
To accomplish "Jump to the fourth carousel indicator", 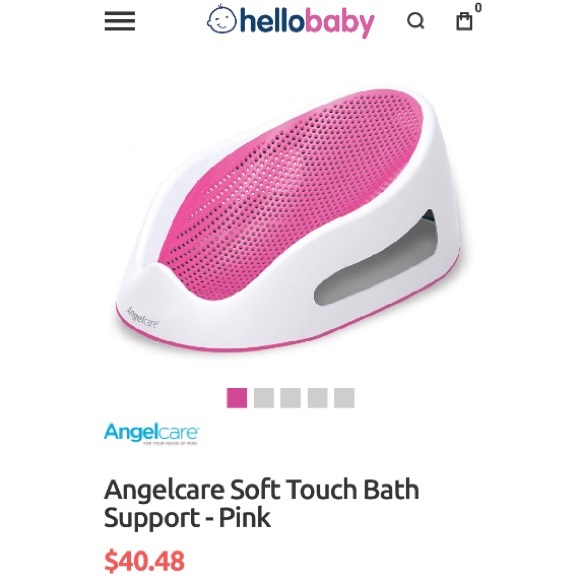I will 317,398.
